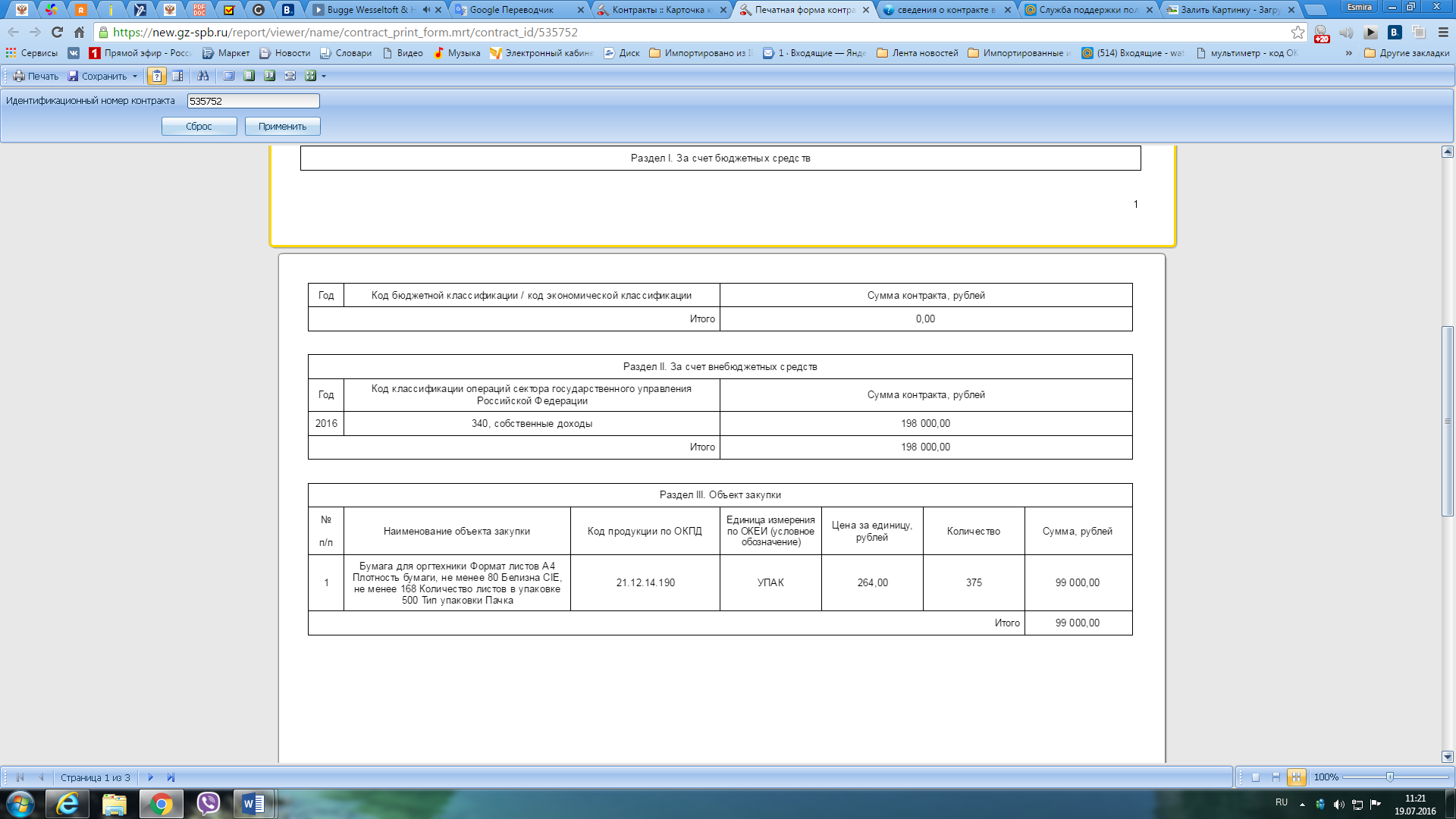
Task: Jump to last report page arrow
Action: 171,777
